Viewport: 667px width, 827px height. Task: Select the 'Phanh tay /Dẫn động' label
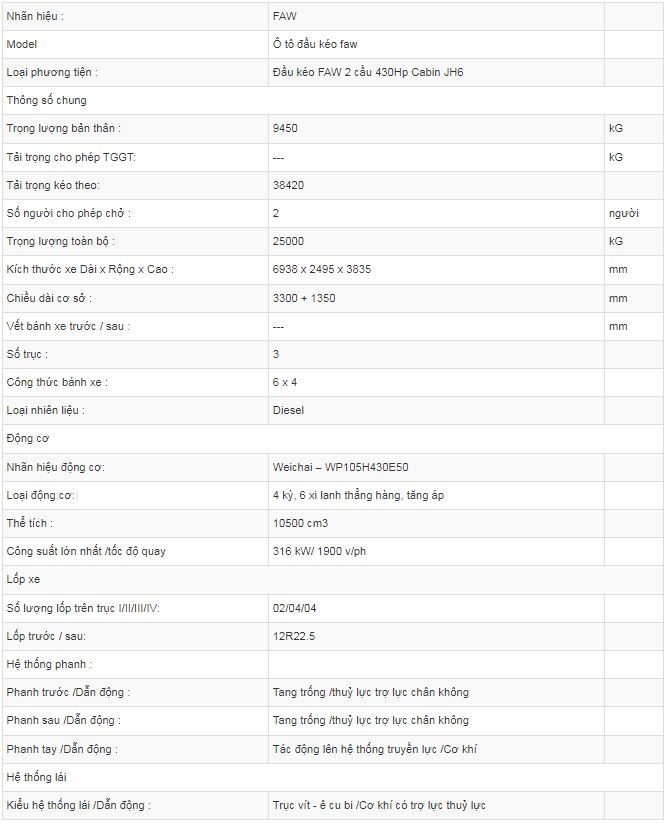pos(62,749)
